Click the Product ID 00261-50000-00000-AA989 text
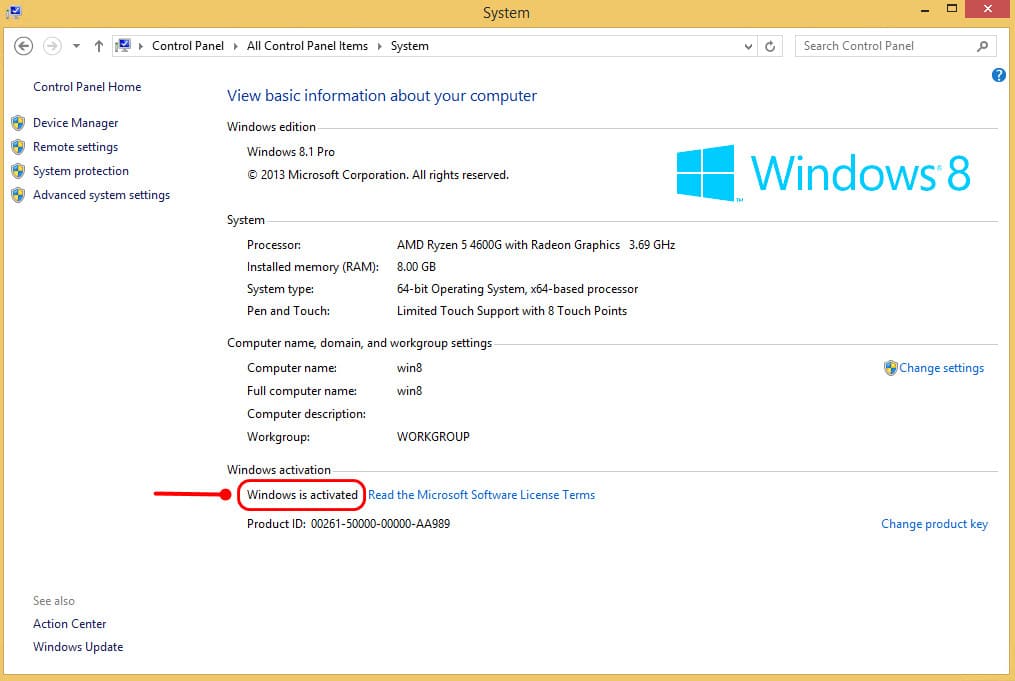1015x681 pixels. coord(348,524)
